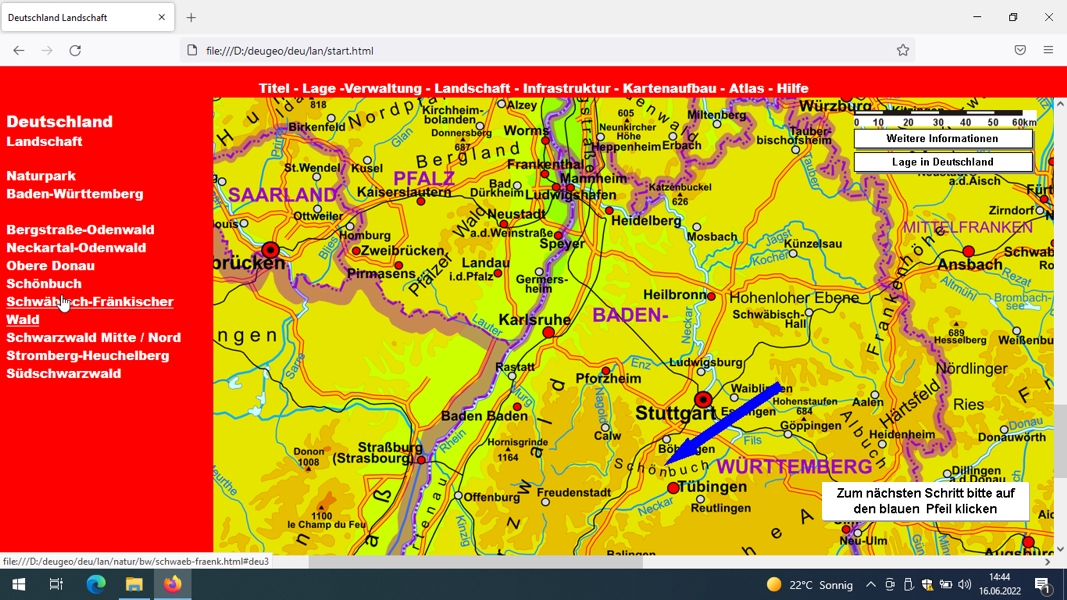1067x600 pixels.
Task: Click the horizontal scrollbar below the map
Action: tap(631, 562)
